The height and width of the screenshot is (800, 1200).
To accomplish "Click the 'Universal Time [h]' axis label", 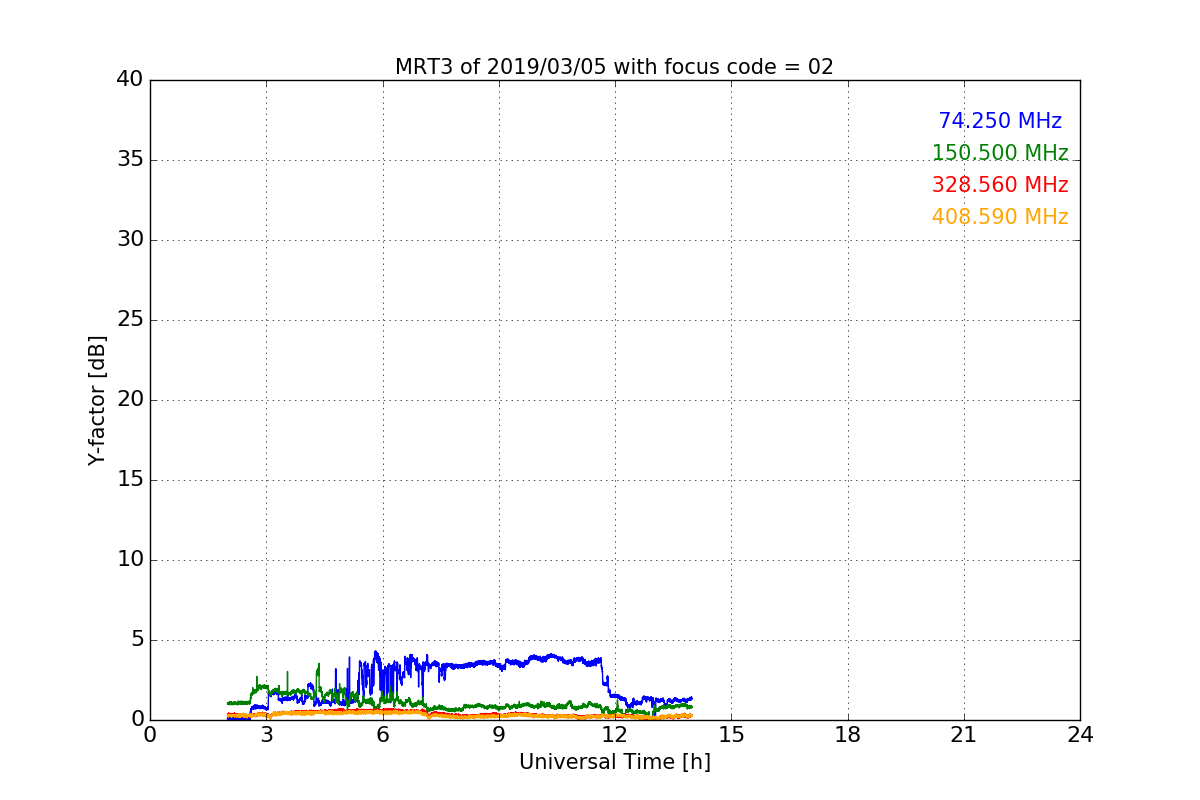I will tap(614, 762).
